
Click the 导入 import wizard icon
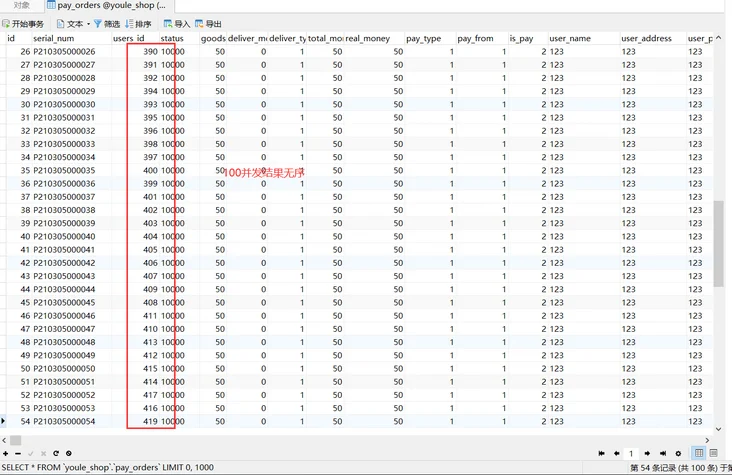point(168,24)
